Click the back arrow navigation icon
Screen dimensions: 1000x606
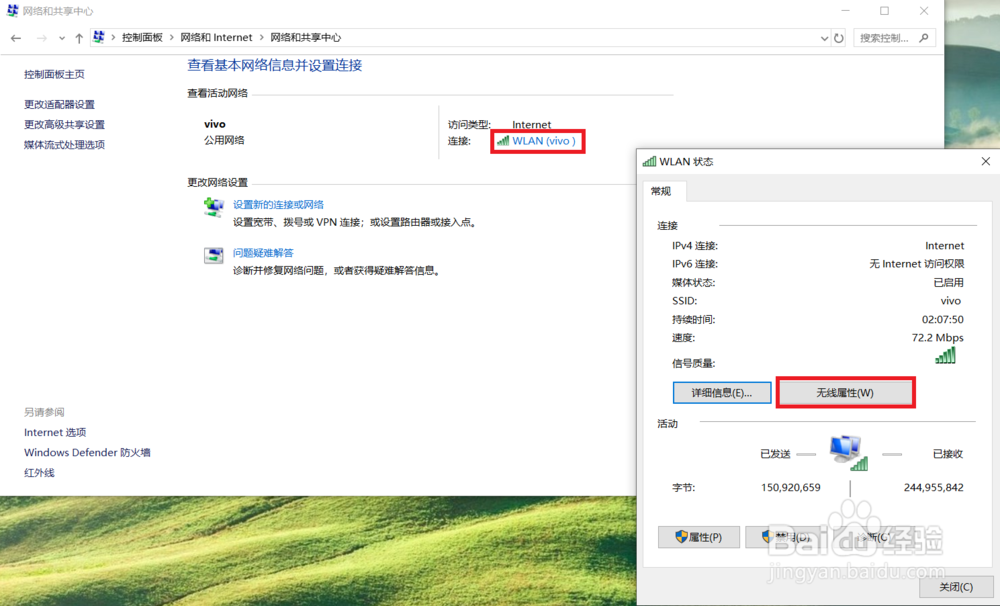15,37
